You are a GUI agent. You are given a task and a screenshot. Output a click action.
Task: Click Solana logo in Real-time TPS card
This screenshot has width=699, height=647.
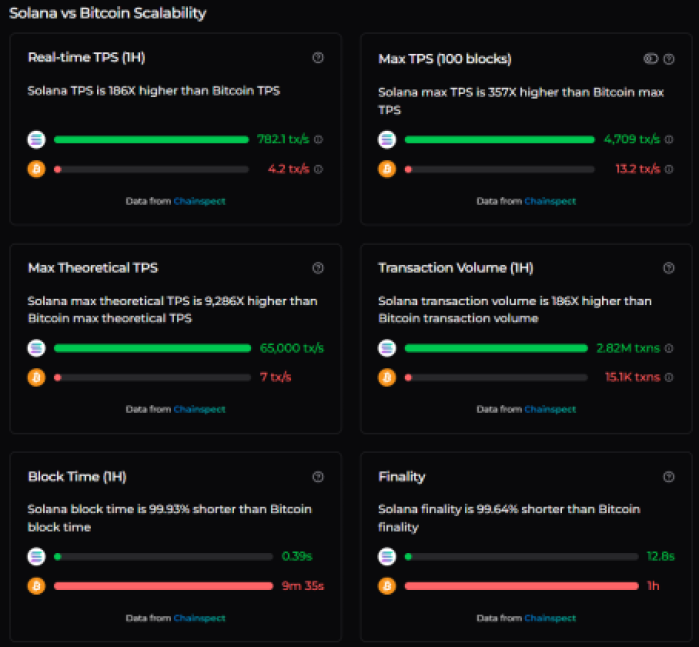[36, 140]
